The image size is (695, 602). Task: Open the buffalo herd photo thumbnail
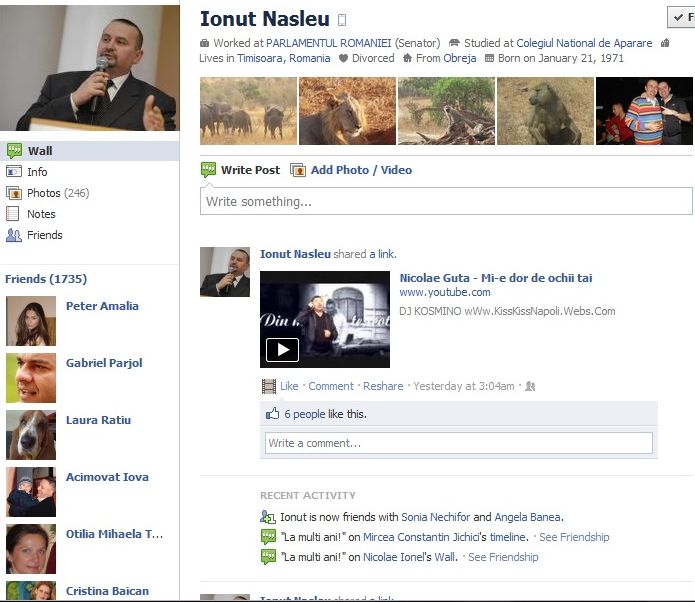pyautogui.click(x=248, y=111)
